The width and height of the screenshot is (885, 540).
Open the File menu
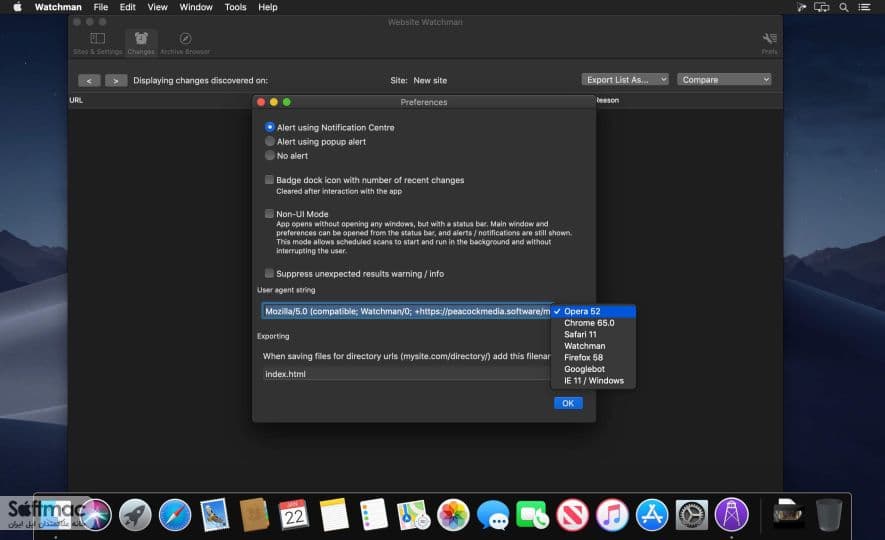[100, 7]
